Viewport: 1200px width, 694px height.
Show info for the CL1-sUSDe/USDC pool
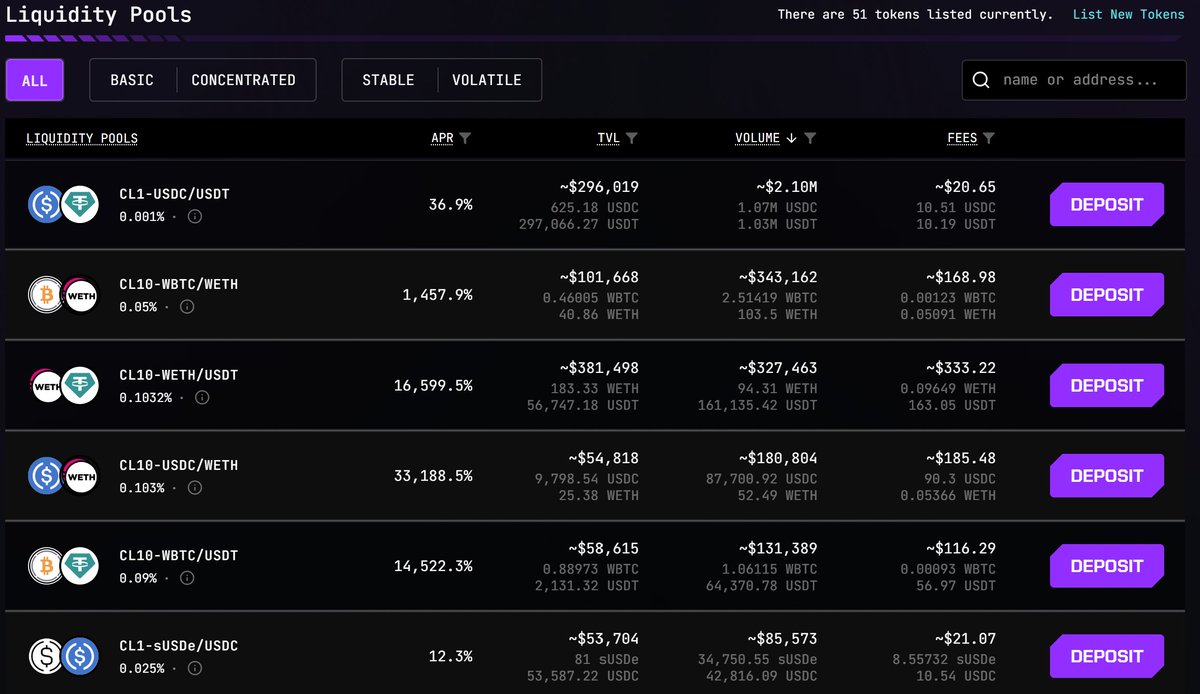195,668
